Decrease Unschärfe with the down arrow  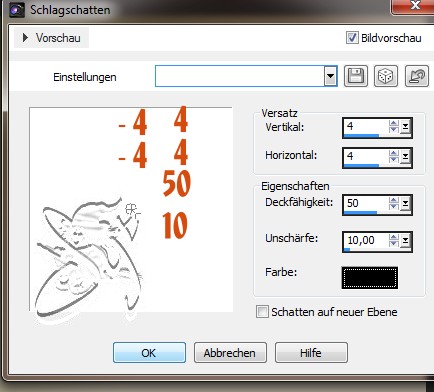pyautogui.click(x=394, y=244)
